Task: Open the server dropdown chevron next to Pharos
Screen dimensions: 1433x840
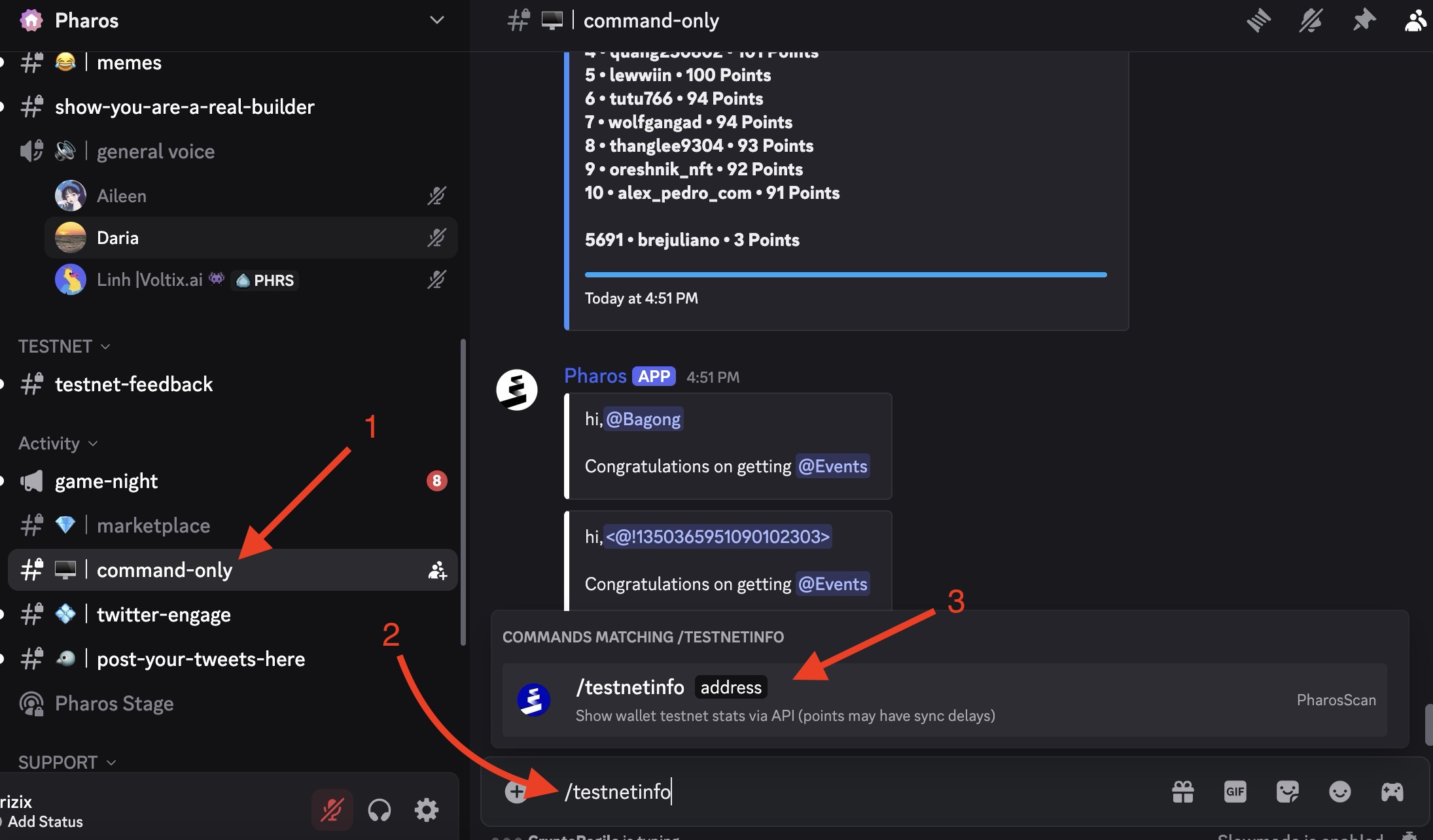Action: [x=436, y=20]
